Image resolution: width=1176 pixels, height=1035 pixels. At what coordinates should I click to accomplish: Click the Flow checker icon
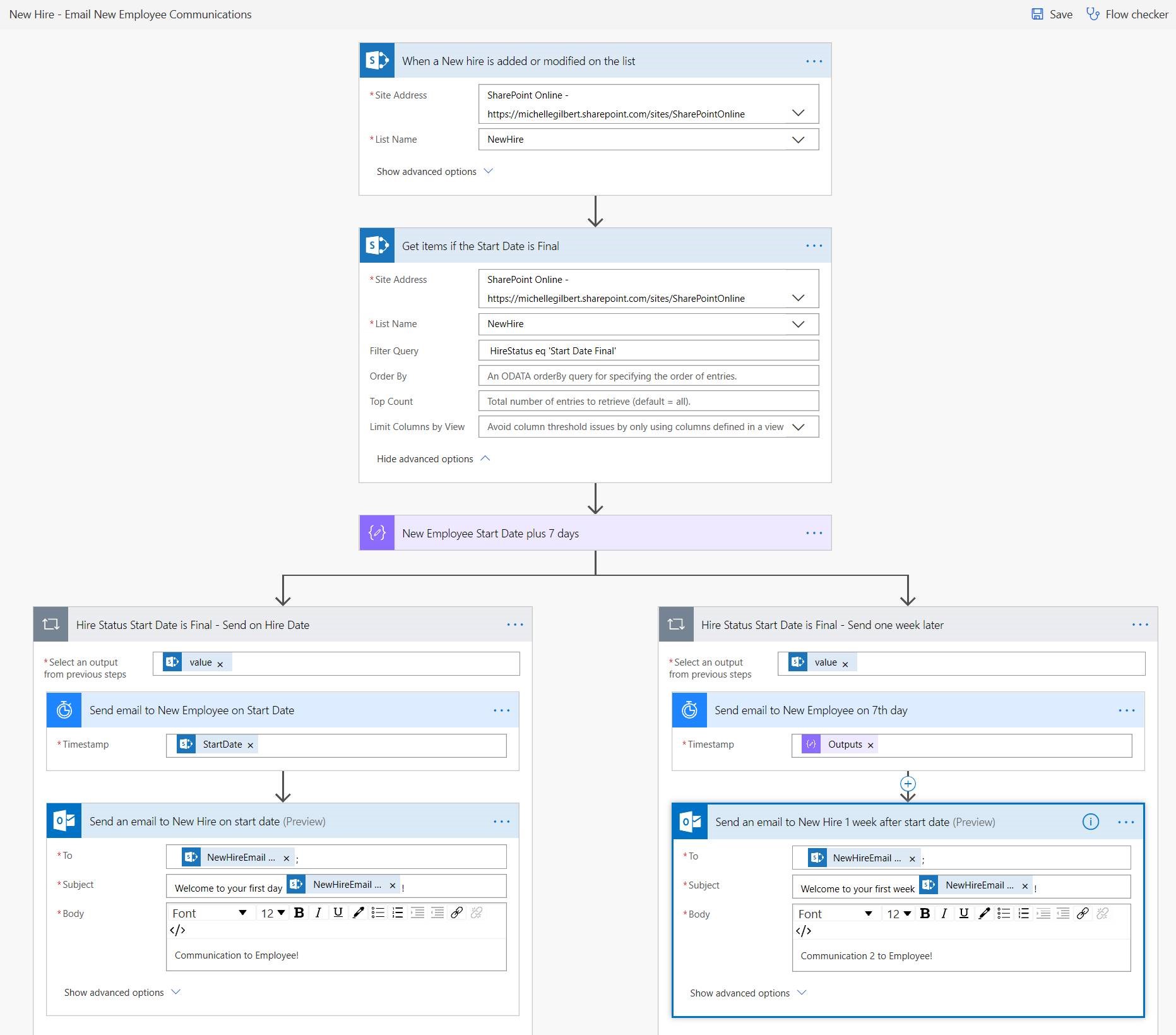[1092, 14]
